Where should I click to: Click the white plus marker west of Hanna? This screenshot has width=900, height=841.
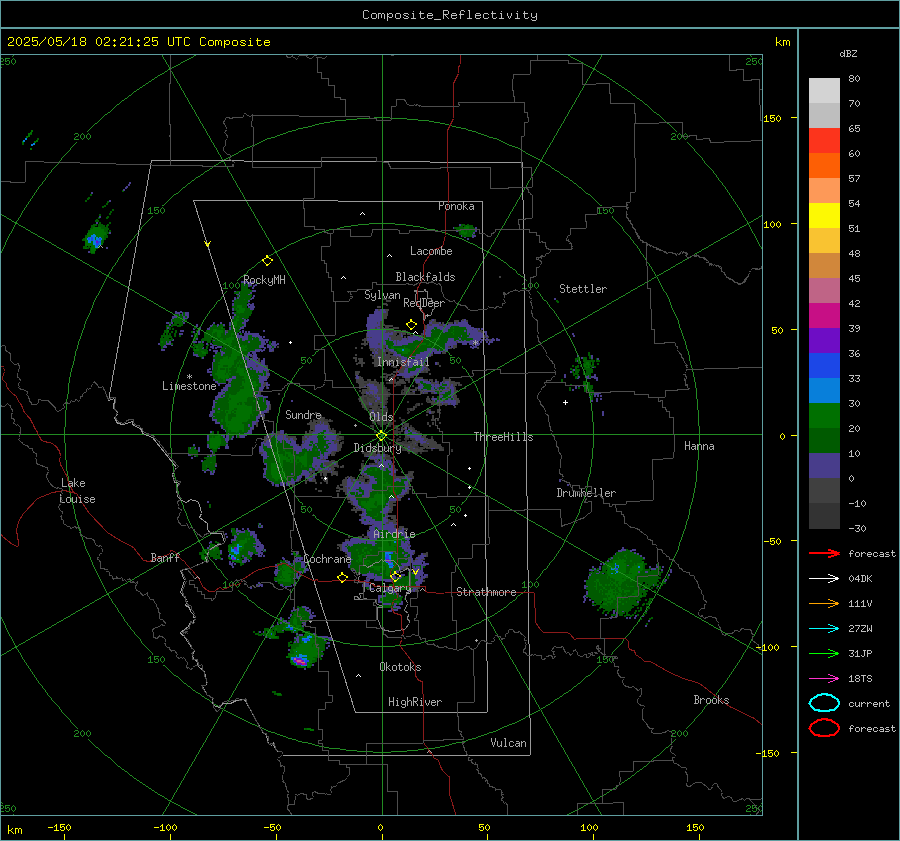[565, 402]
